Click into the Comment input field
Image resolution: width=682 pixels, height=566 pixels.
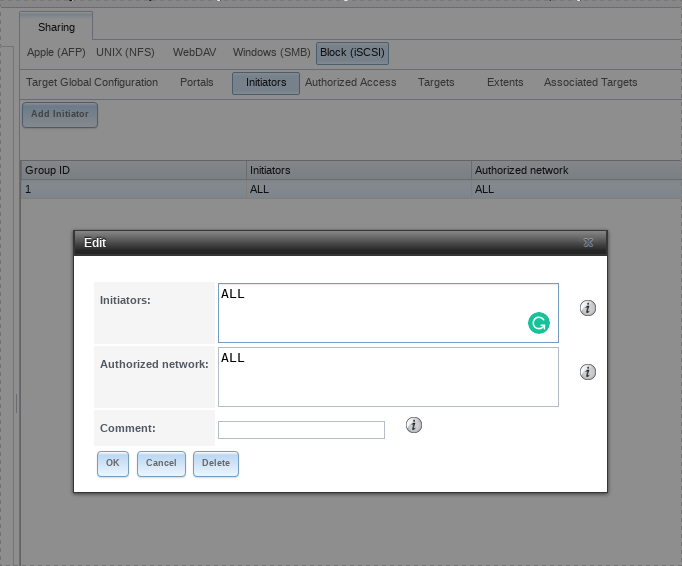301,430
